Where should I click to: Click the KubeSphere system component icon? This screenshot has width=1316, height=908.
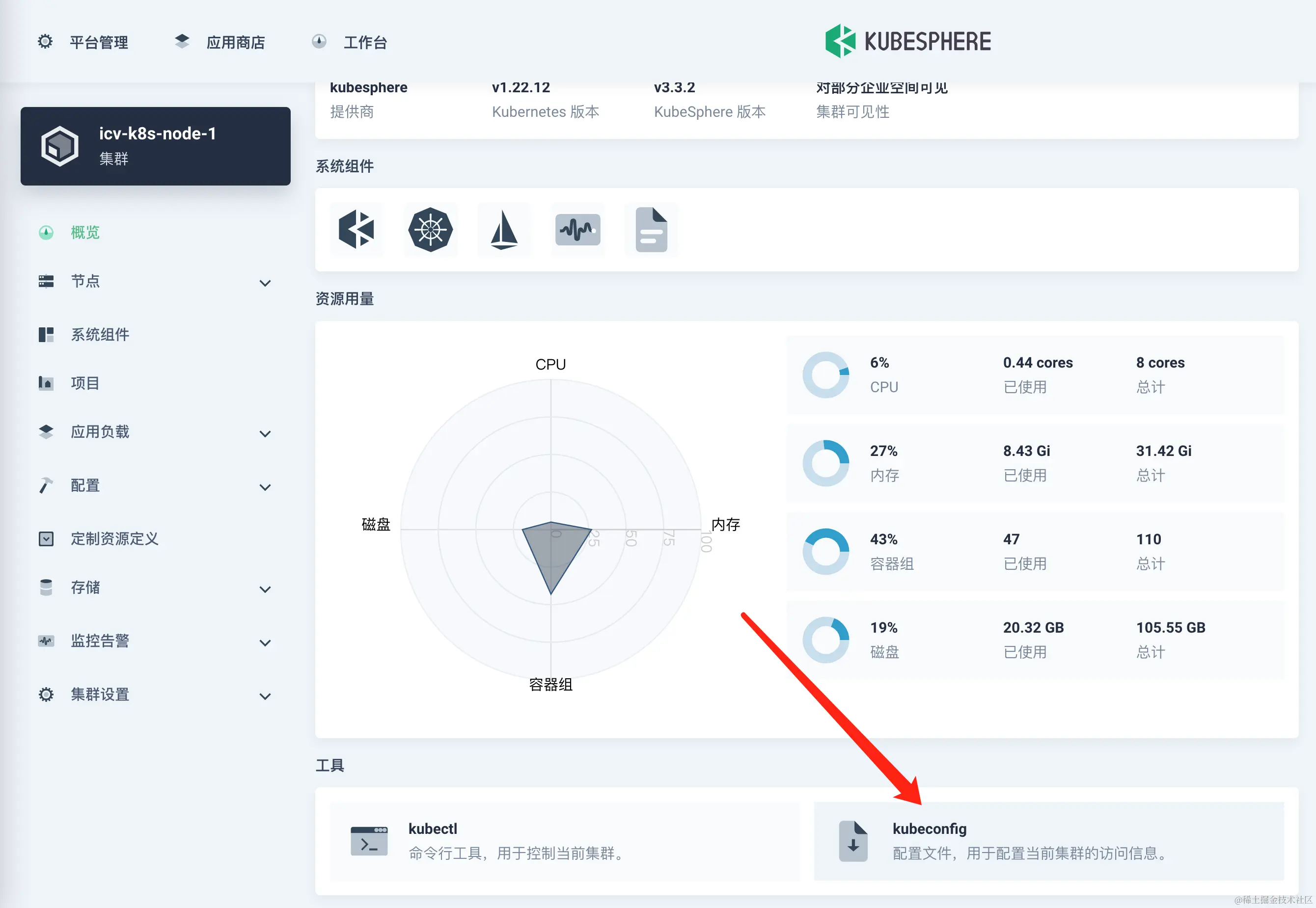pos(356,229)
